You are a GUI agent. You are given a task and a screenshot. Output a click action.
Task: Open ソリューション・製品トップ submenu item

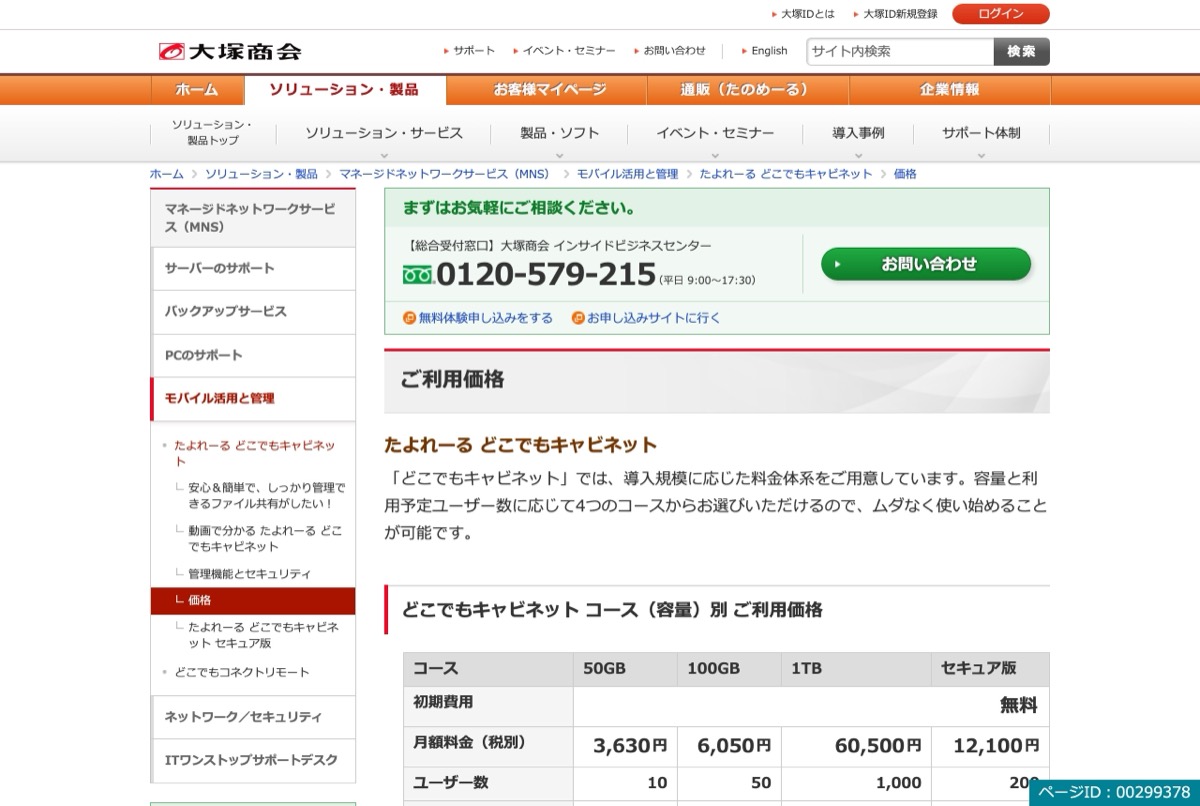tap(212, 133)
